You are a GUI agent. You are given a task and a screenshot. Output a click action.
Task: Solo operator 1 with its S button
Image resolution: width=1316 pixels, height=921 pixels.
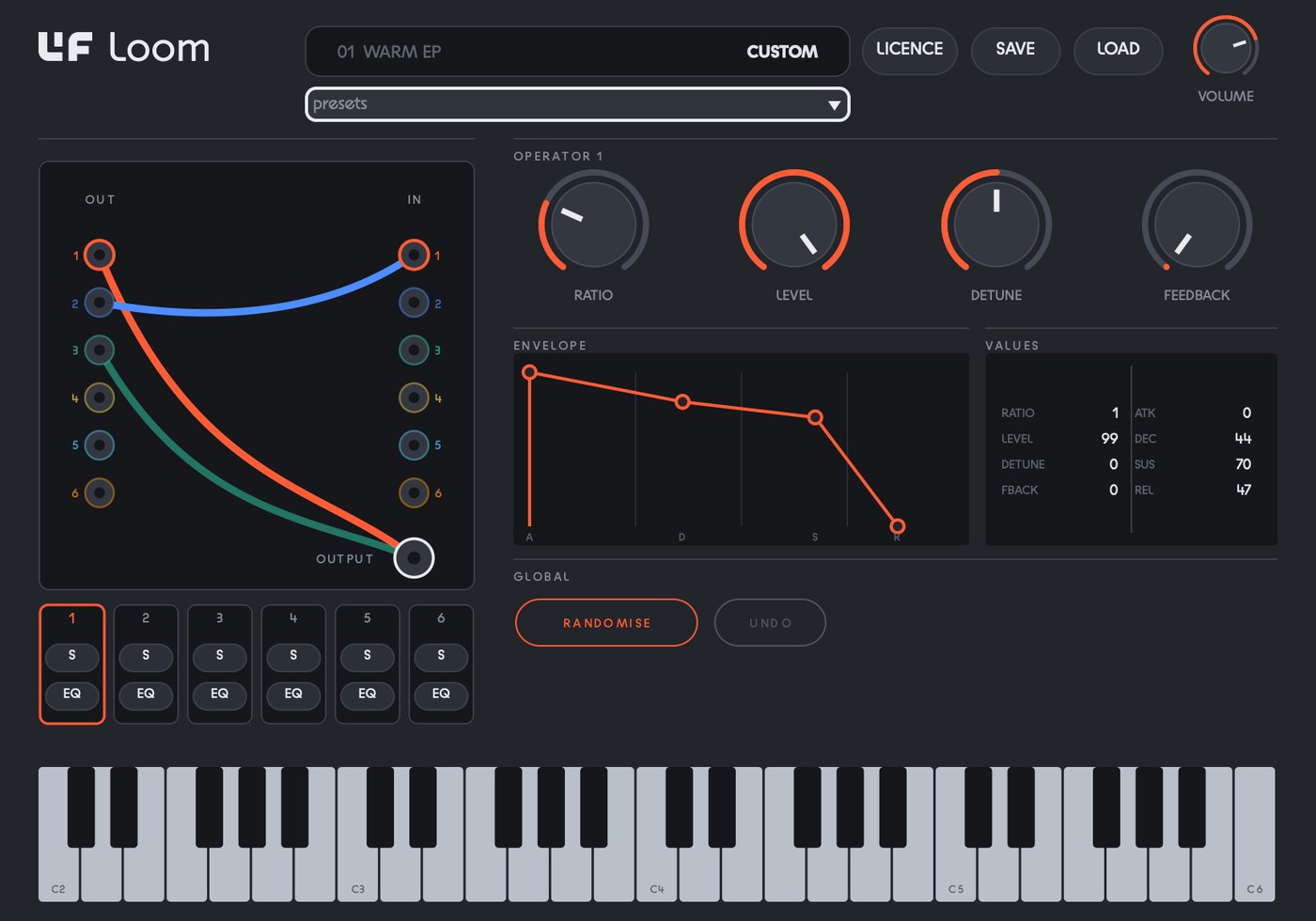pos(72,656)
